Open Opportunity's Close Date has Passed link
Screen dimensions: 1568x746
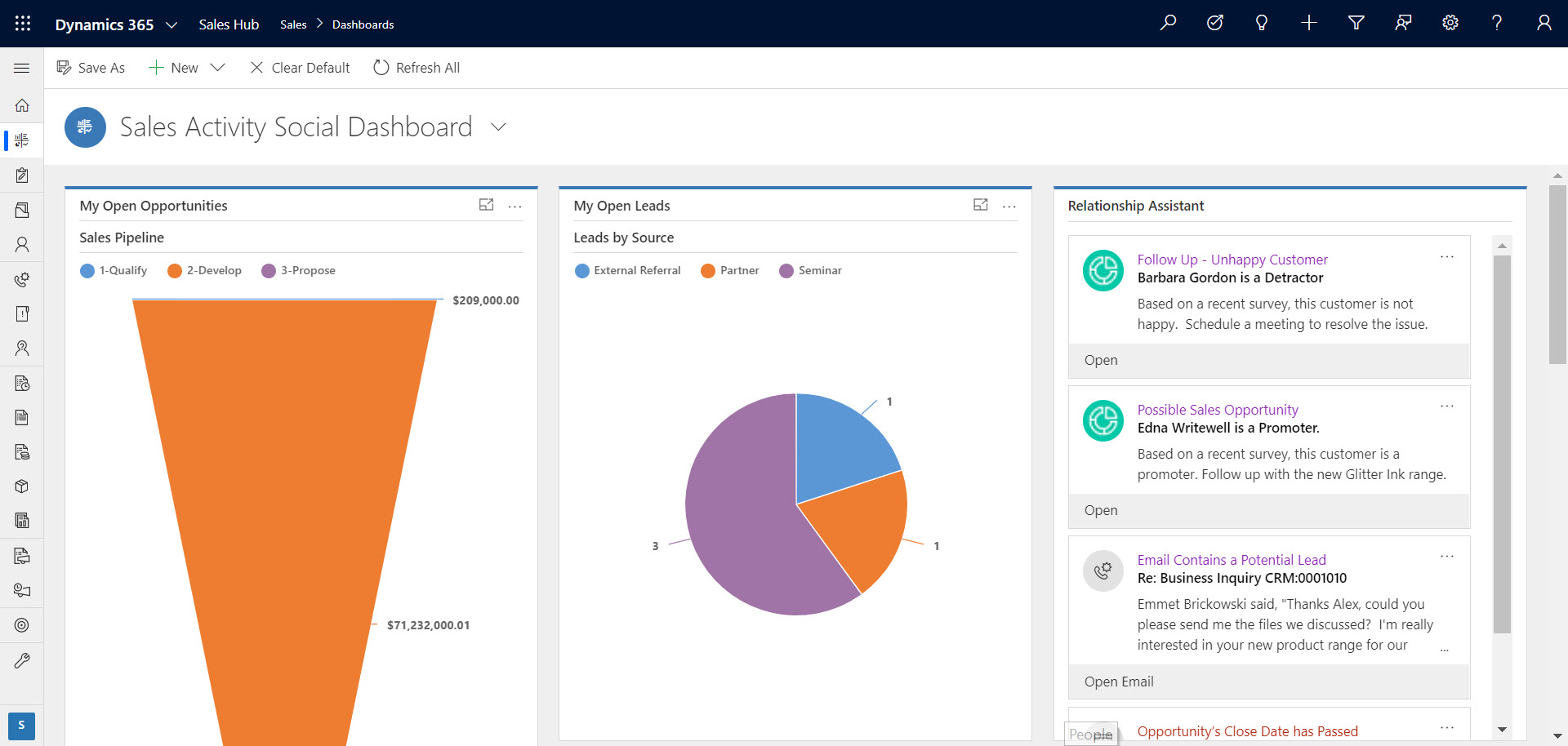[x=1248, y=731]
